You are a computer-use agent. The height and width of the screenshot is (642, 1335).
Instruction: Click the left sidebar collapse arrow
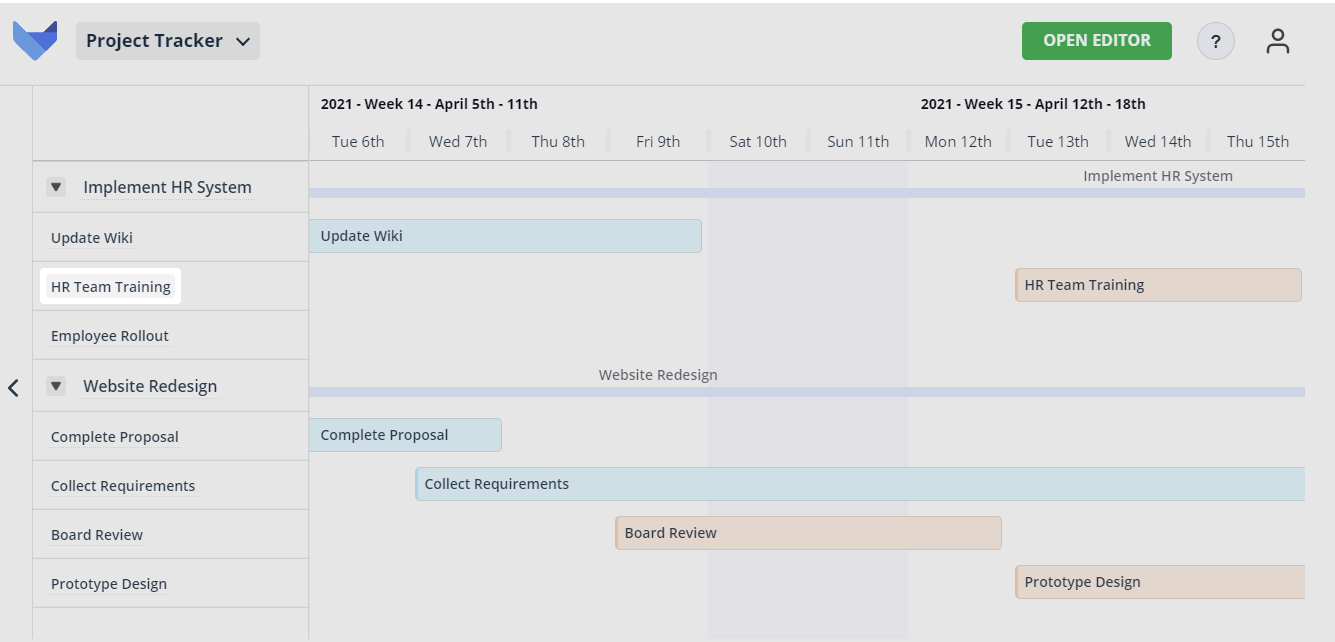[x=13, y=388]
